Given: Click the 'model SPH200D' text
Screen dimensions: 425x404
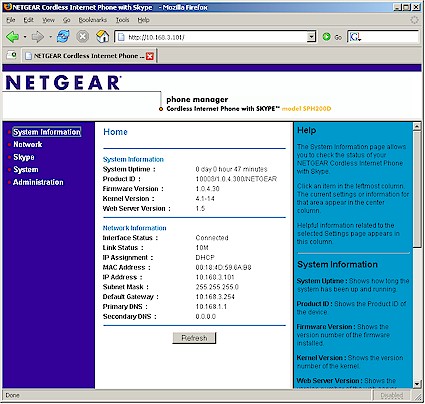Looking at the screenshot, I should point(306,109).
